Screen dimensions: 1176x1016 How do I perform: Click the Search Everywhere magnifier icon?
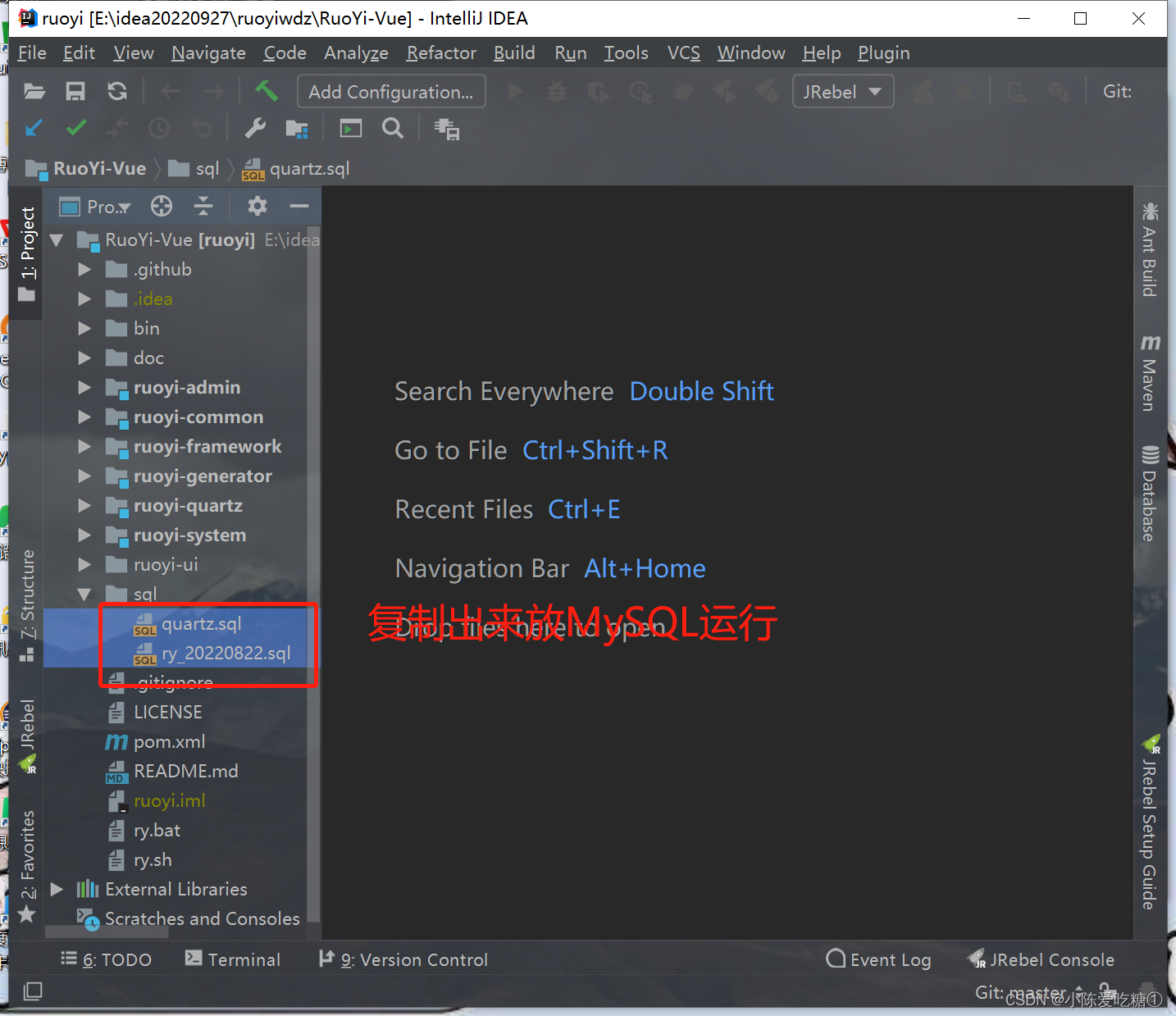(x=393, y=128)
